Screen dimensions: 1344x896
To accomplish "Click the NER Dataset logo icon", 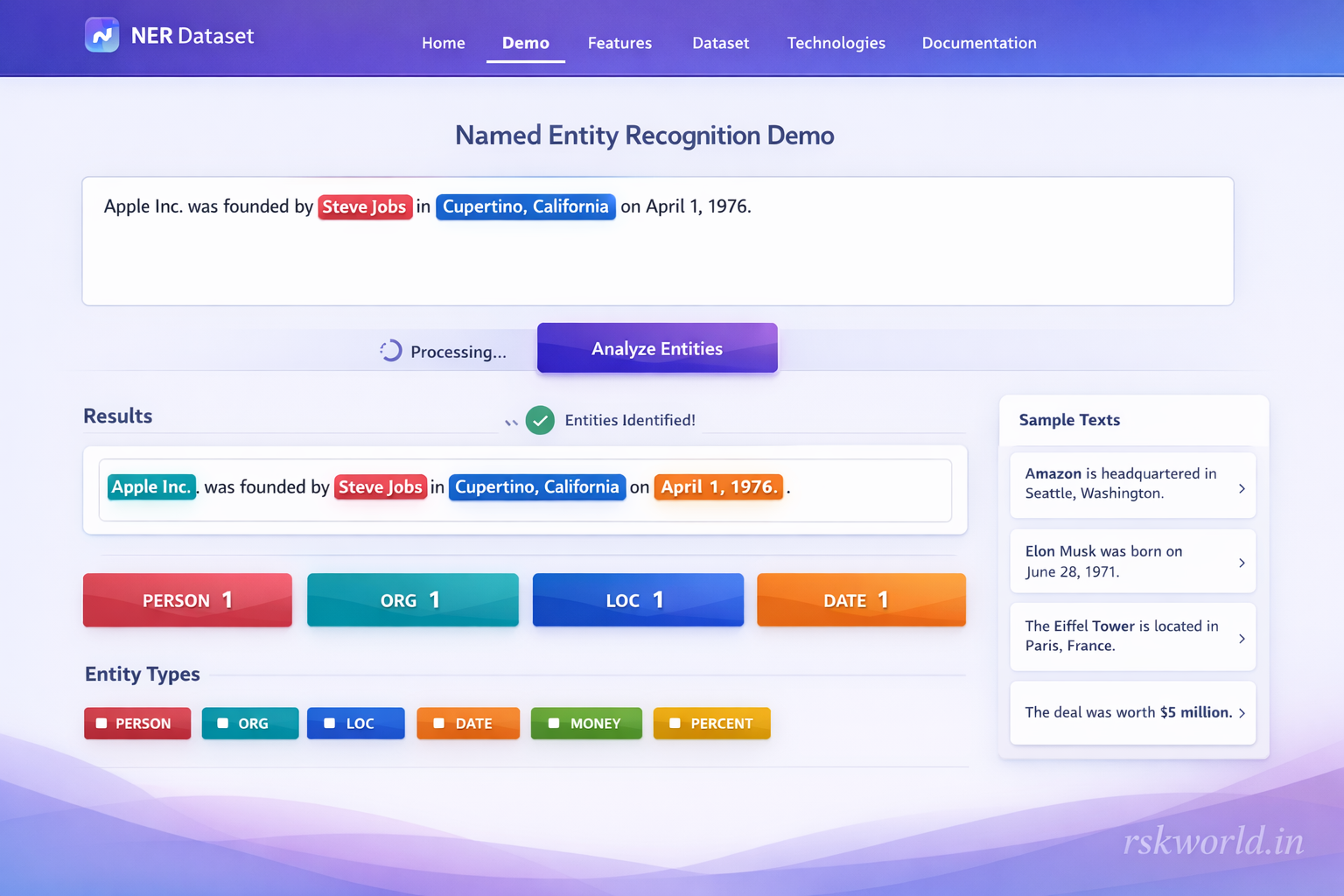I will [x=101, y=35].
